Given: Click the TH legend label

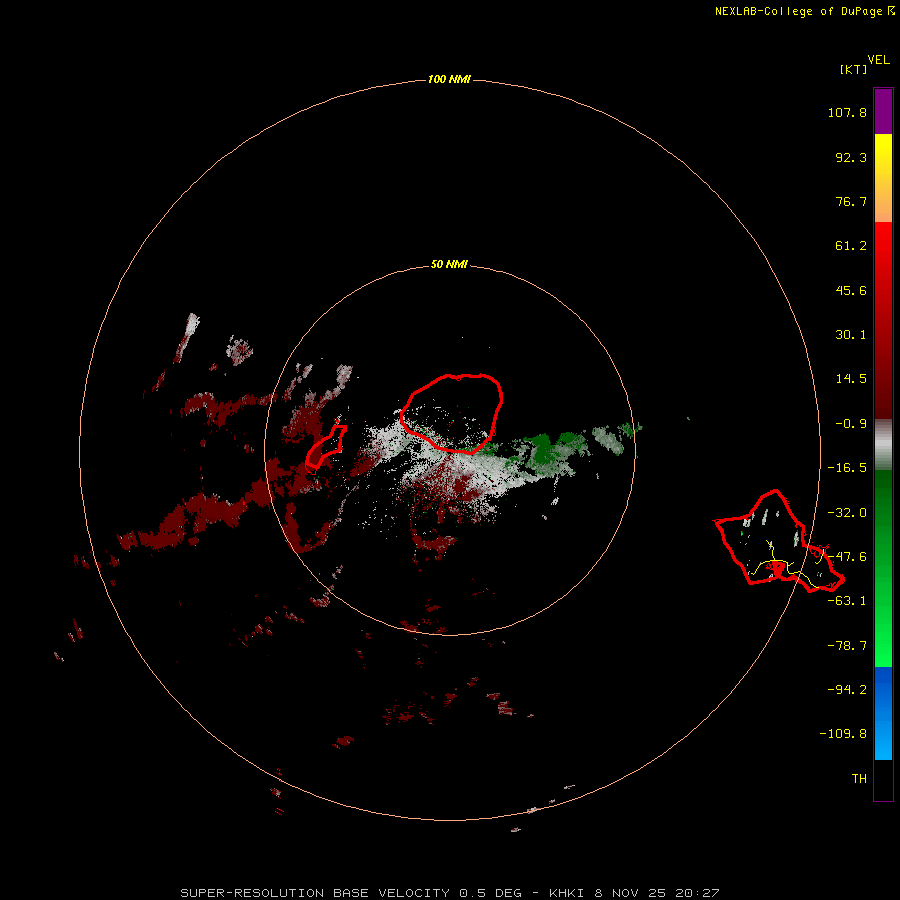Looking at the screenshot, I should (x=859, y=778).
